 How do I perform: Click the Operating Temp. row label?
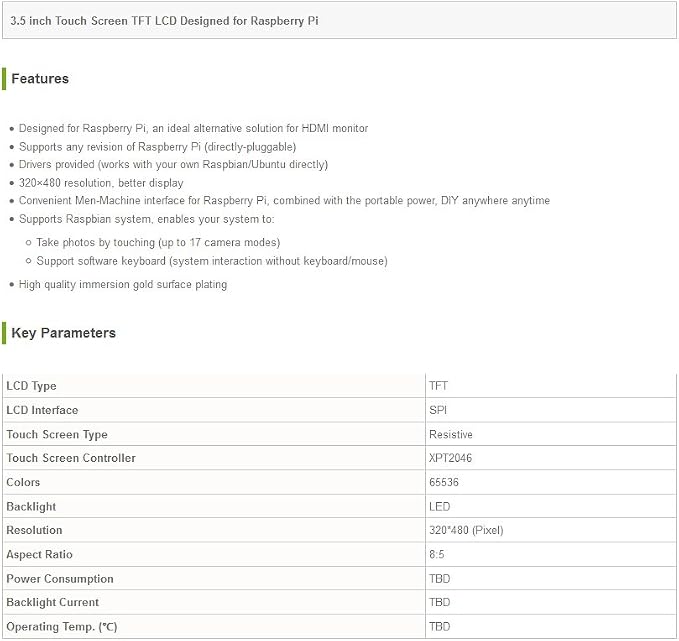pos(61,627)
